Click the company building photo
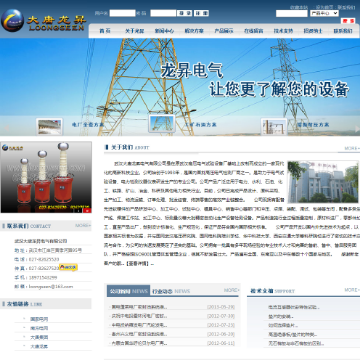The height and width of the screenshot is (360, 360). [x=323, y=182]
